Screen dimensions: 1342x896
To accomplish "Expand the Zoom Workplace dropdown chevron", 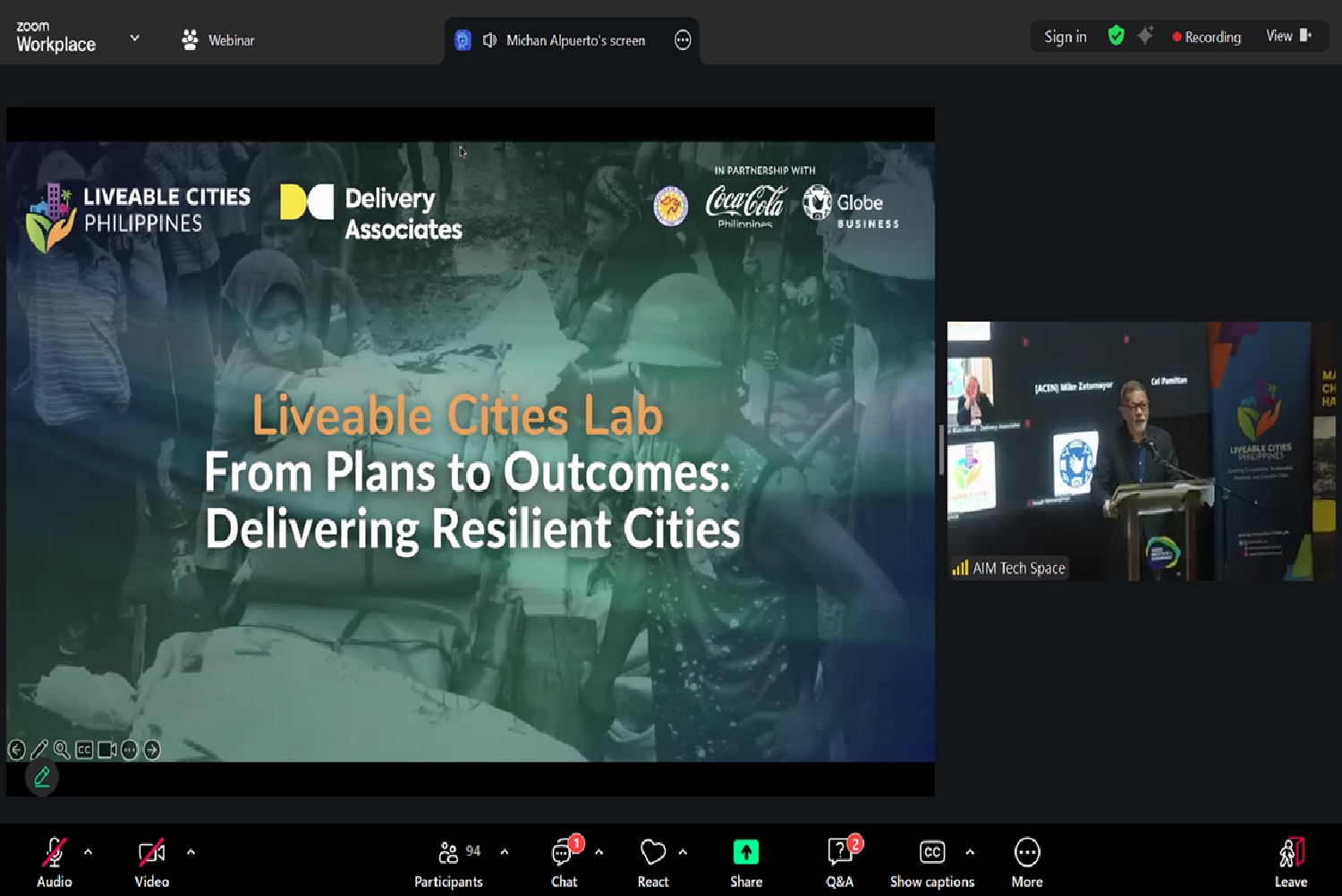I will (x=135, y=38).
